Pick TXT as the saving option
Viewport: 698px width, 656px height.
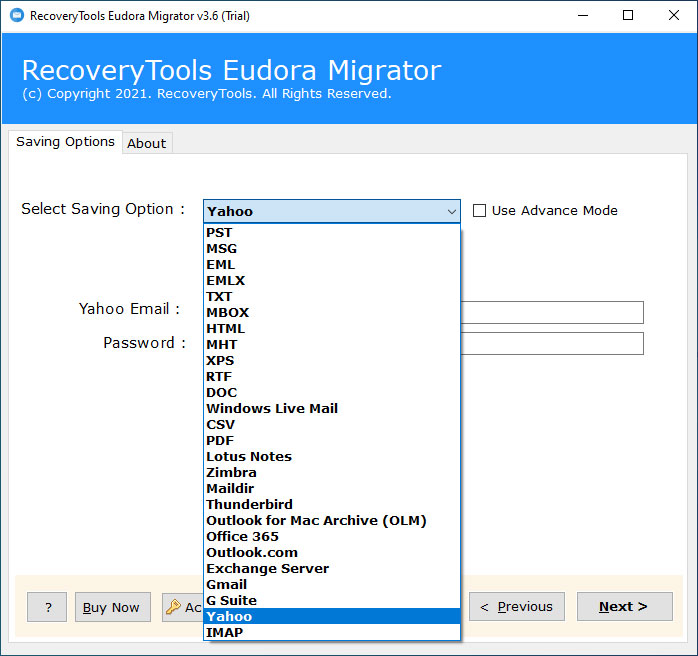click(332, 297)
